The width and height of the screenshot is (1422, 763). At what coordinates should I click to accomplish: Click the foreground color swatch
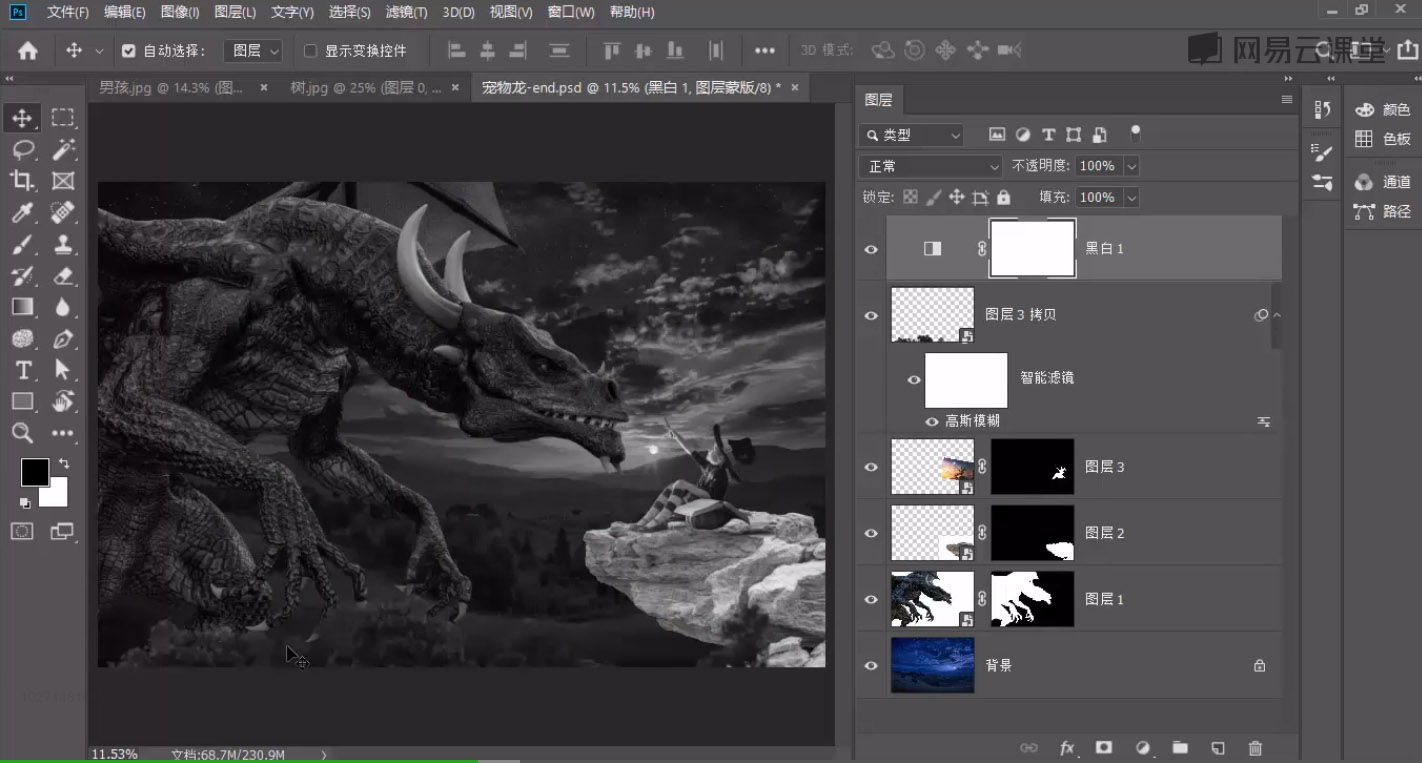(x=35, y=472)
